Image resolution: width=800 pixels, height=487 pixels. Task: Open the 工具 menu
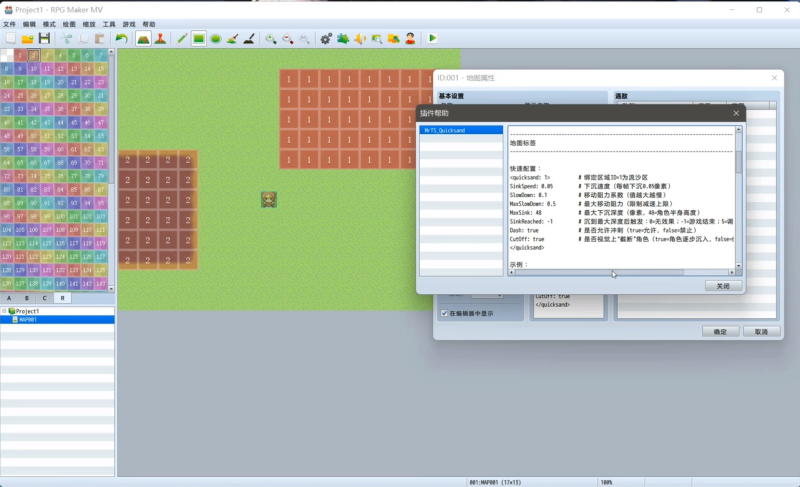(109, 24)
